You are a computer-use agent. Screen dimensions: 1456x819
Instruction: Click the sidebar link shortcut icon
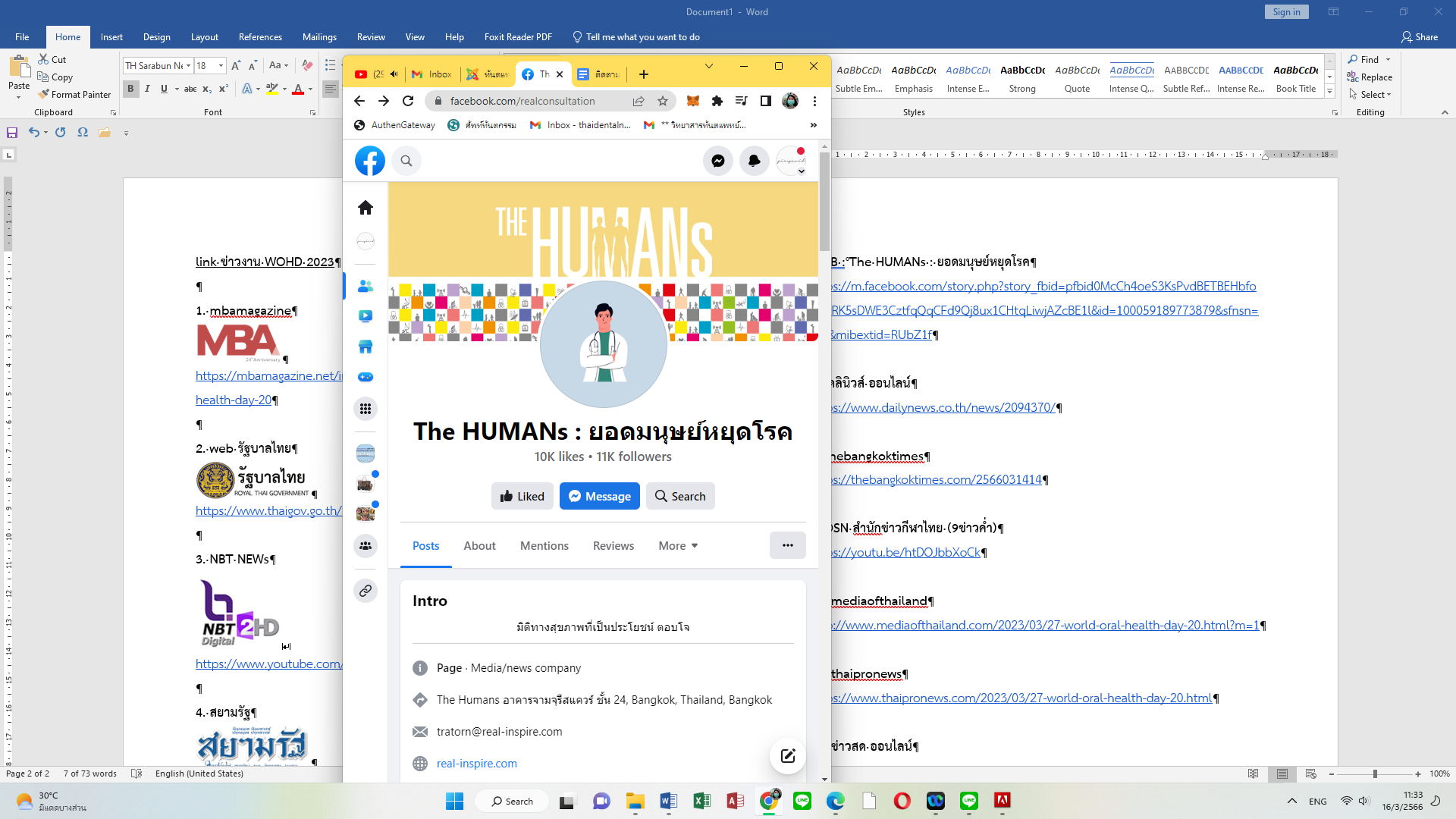click(x=366, y=590)
